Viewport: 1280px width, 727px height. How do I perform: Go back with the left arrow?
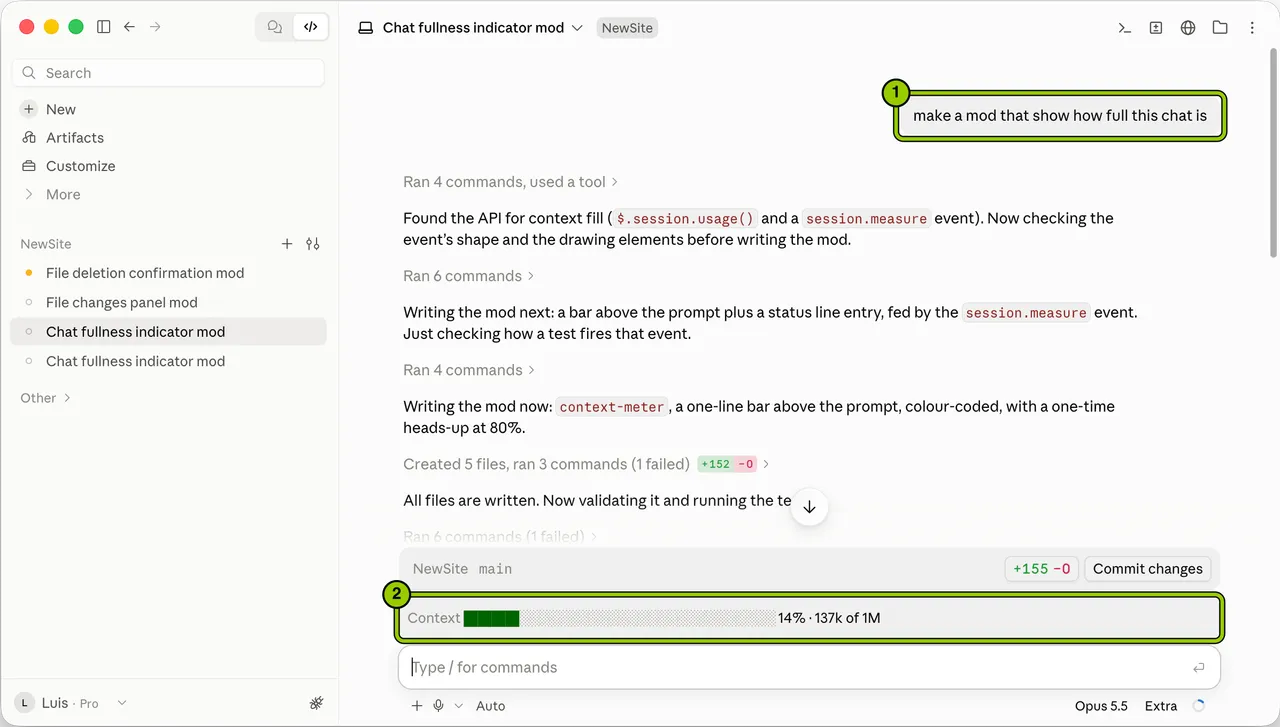click(x=129, y=27)
